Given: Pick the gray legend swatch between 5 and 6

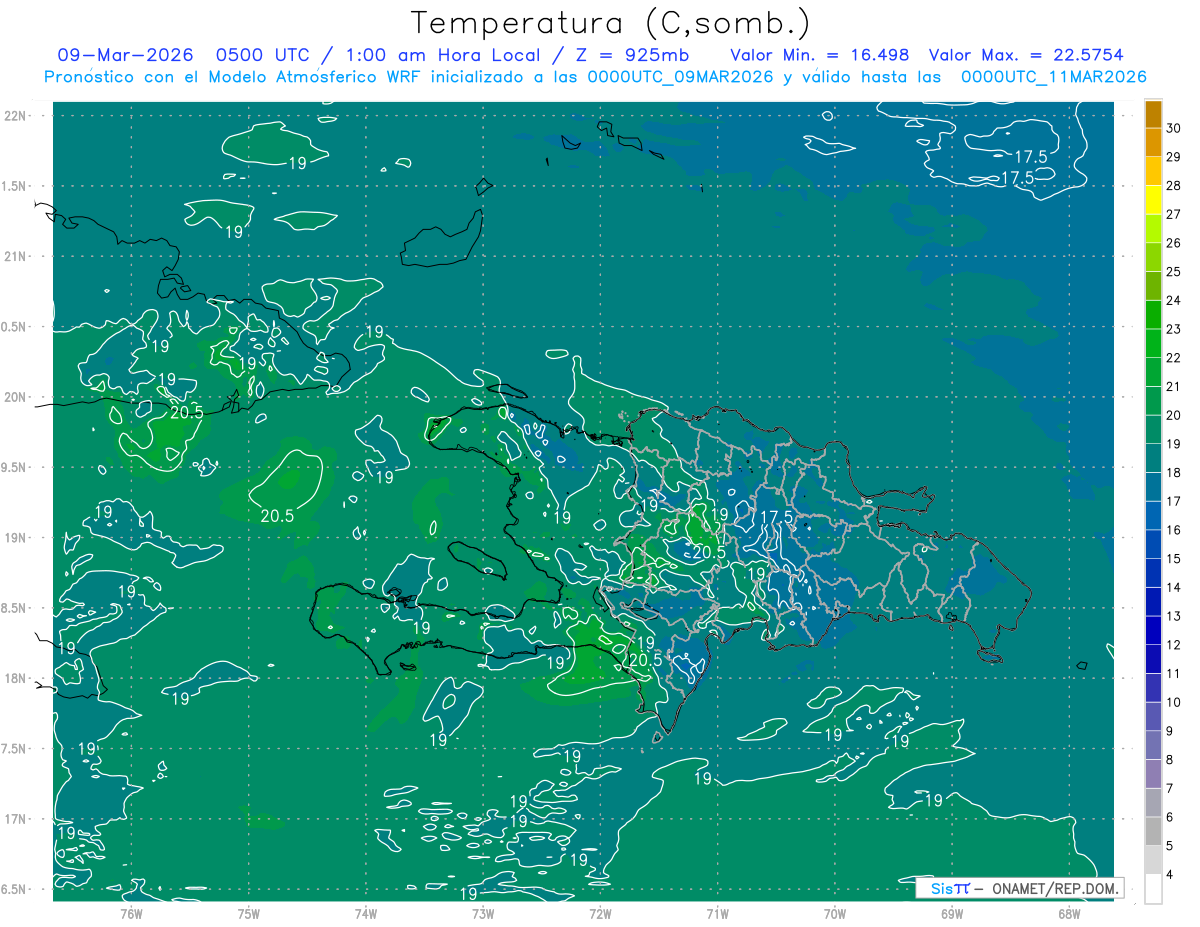Looking at the screenshot, I should [x=1153, y=832].
